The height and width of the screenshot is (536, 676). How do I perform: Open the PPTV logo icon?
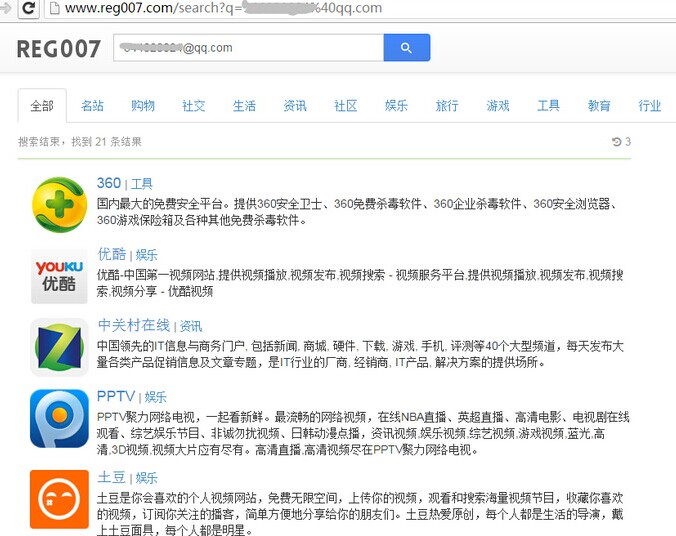click(x=59, y=419)
